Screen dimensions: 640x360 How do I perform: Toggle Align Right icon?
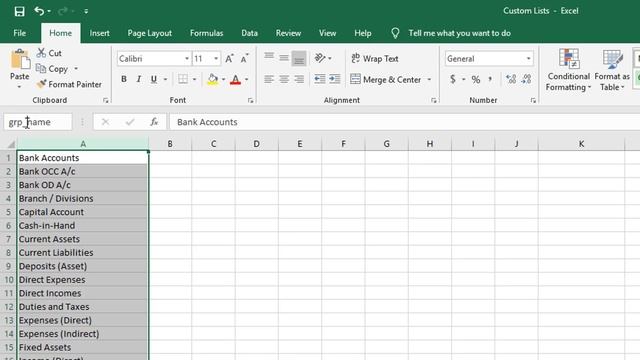coord(299,79)
